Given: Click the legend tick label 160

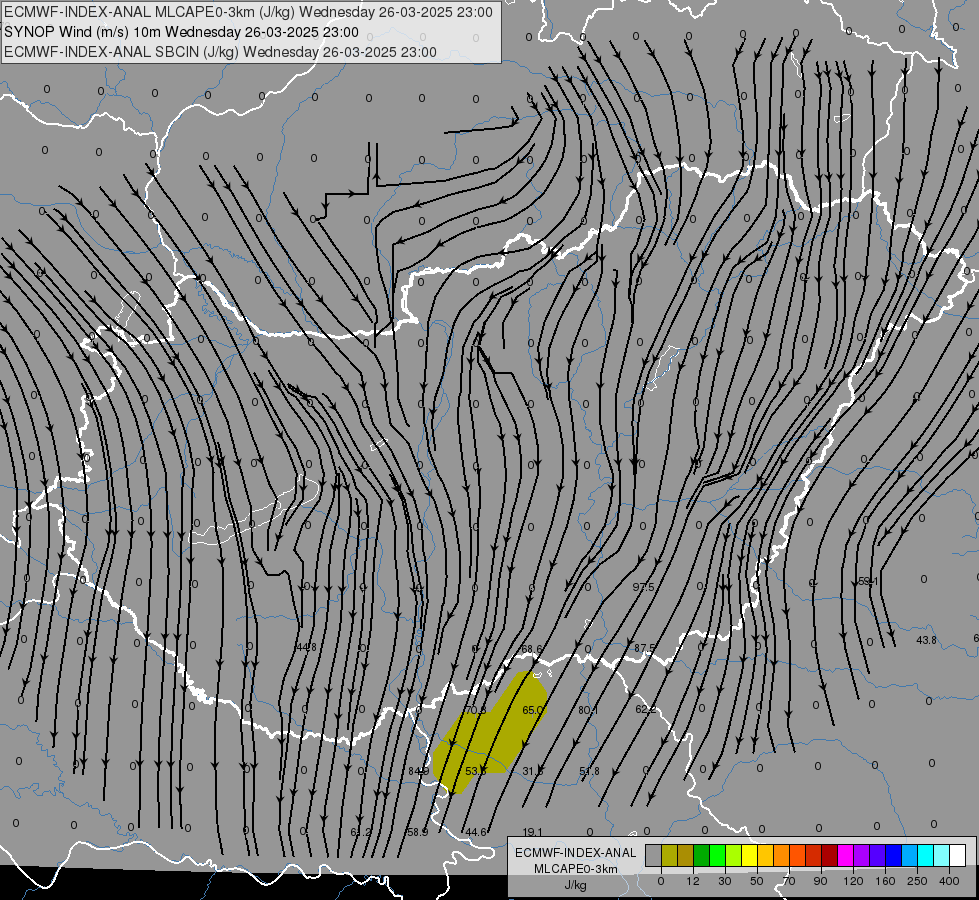Looking at the screenshot, I should pyautogui.click(x=885, y=881).
